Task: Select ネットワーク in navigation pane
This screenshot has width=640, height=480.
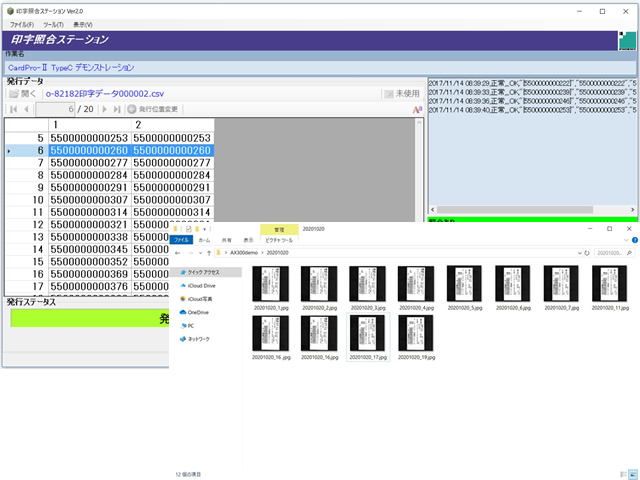Action: point(194,339)
